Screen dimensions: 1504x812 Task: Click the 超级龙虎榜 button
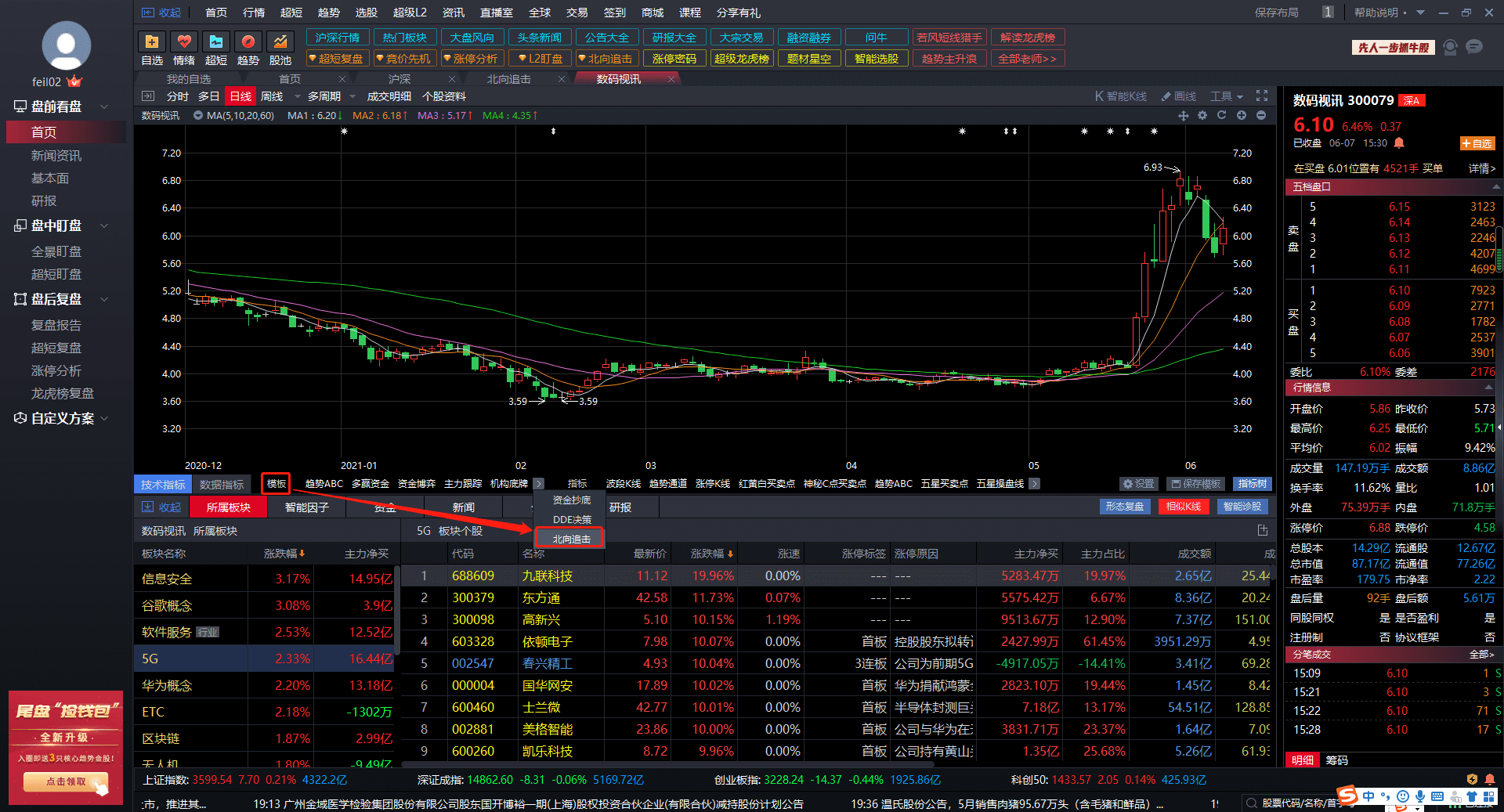point(741,58)
